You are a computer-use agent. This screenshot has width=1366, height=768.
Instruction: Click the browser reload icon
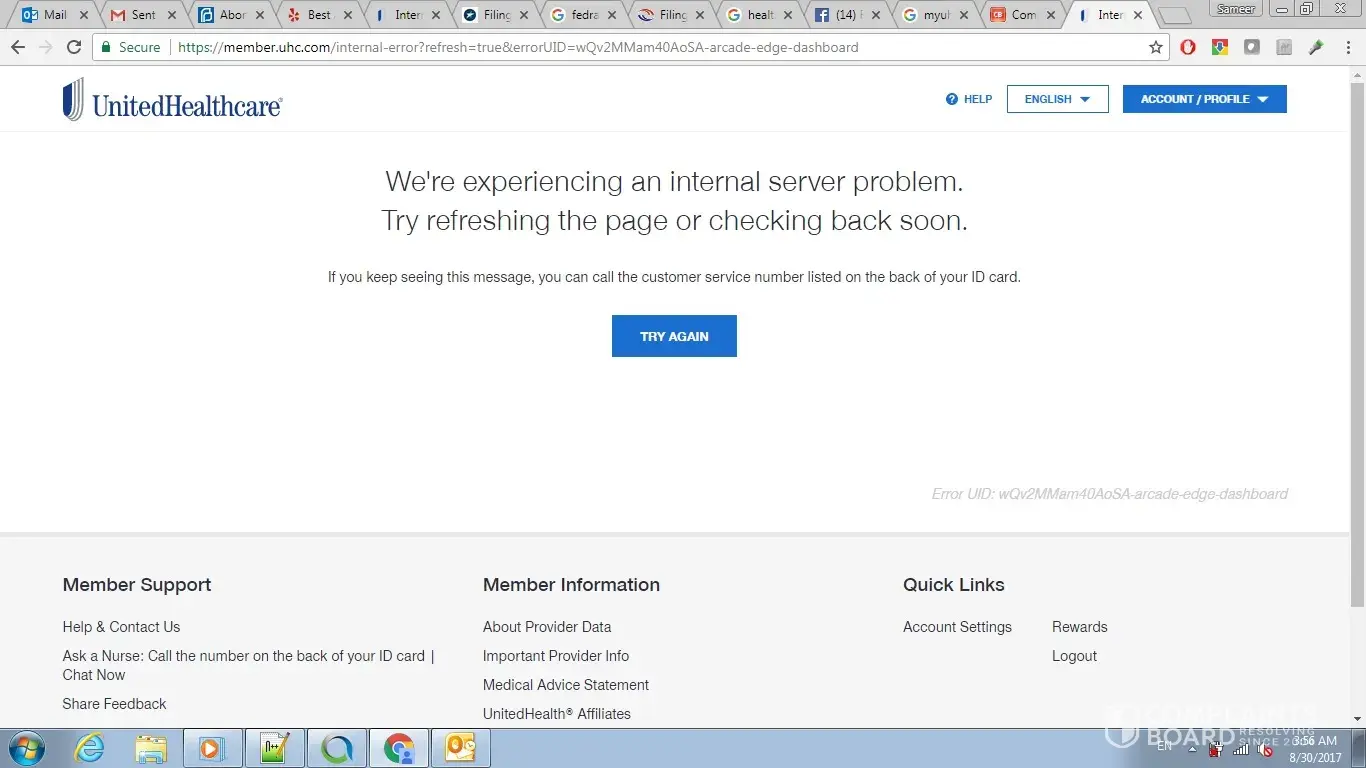[x=74, y=47]
